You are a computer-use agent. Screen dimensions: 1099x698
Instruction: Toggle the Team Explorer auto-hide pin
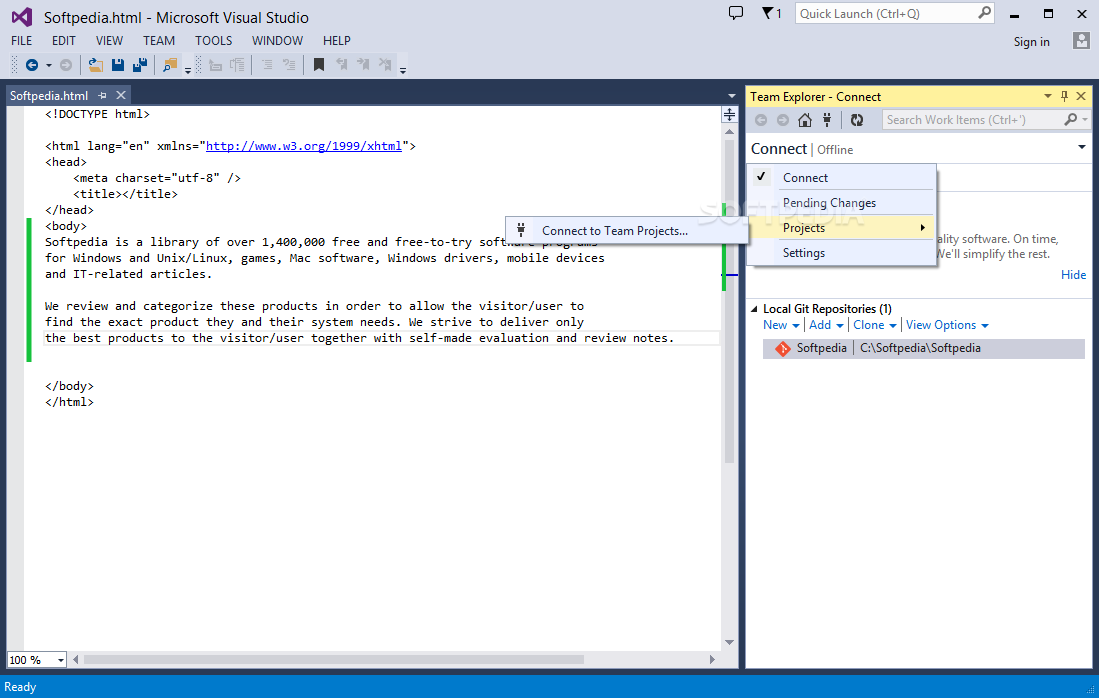coord(1065,96)
